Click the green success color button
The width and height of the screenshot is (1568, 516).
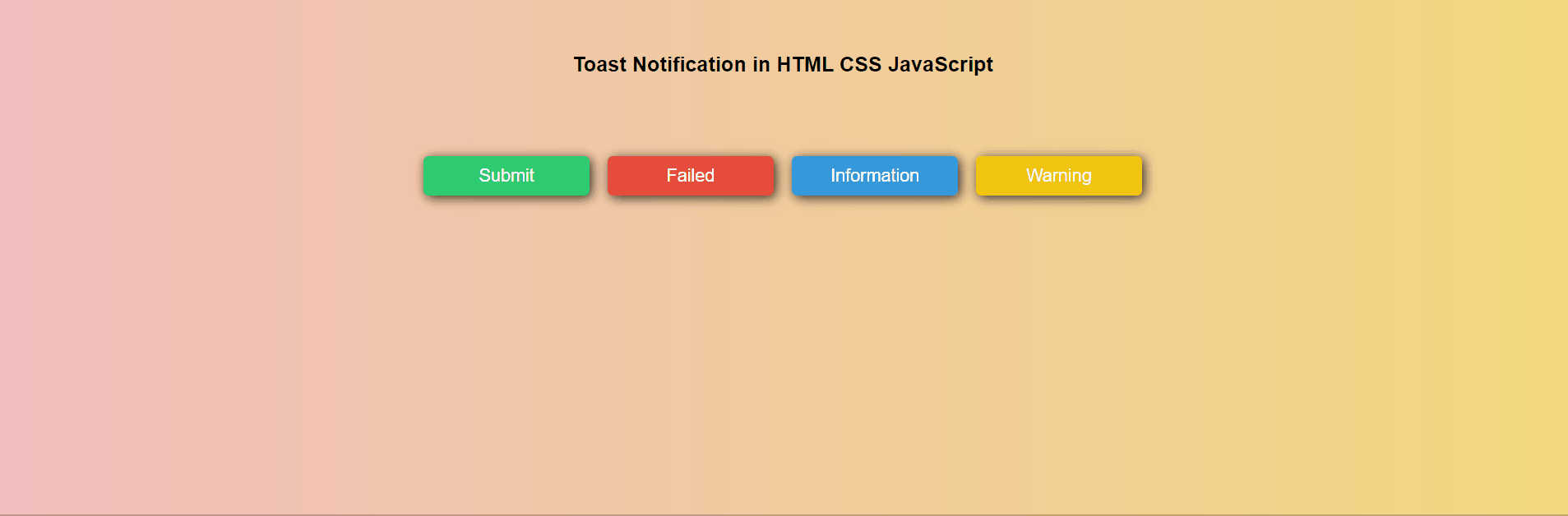[x=506, y=175]
